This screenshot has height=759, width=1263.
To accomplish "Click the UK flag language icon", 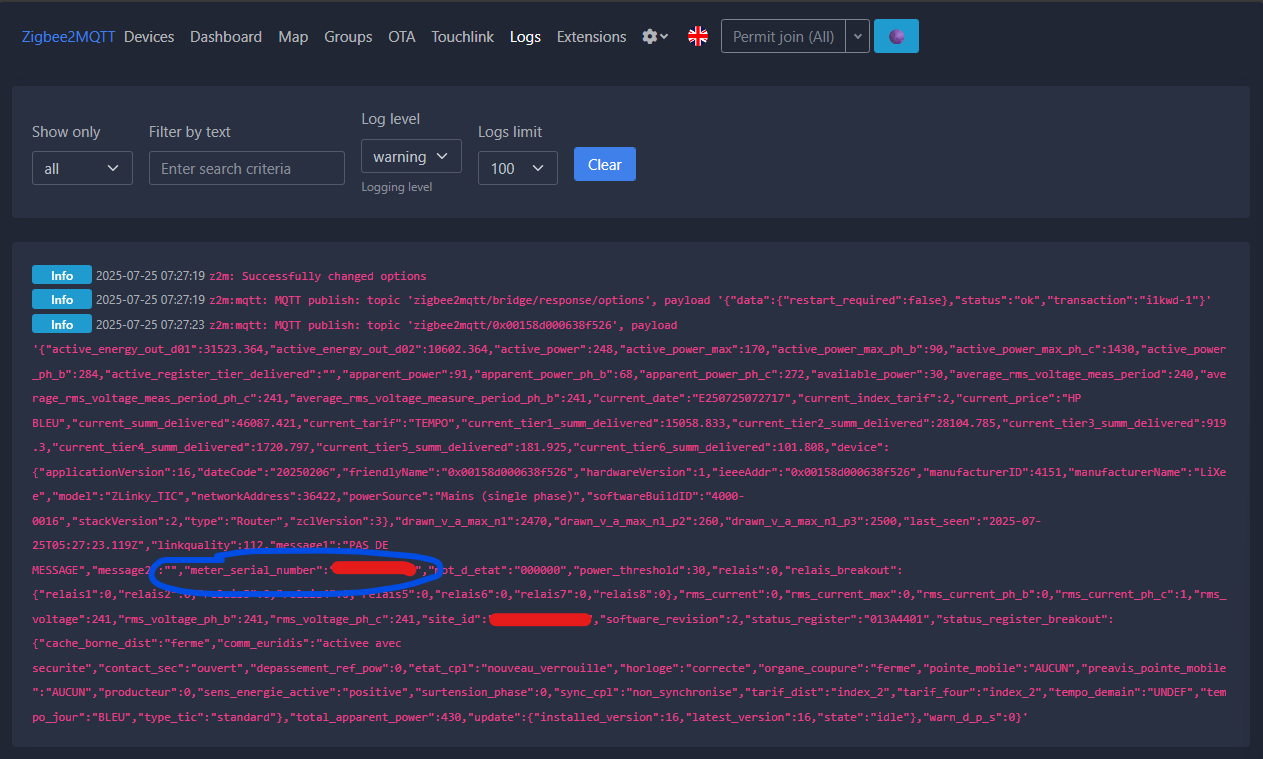I will tap(698, 37).
